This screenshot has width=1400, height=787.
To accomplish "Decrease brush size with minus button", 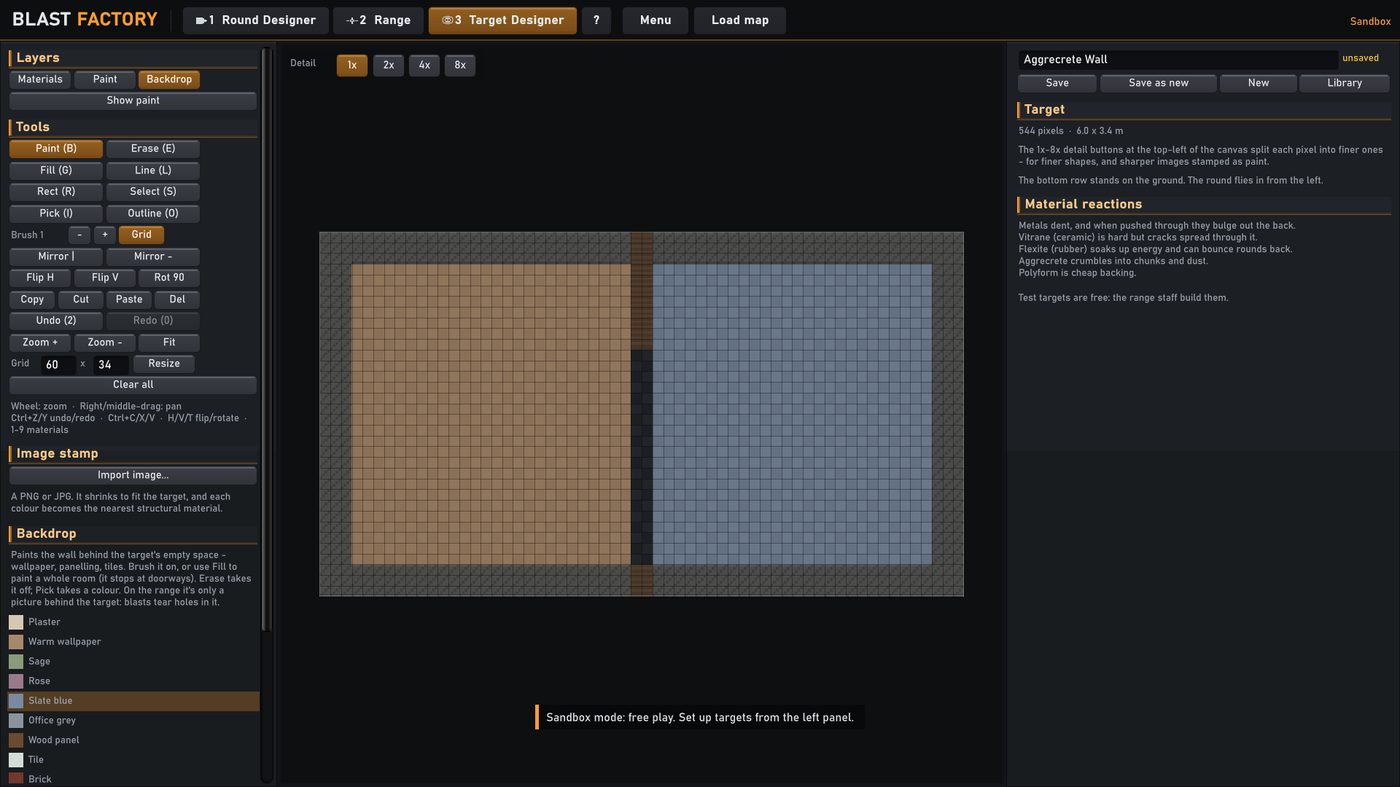I will [79, 235].
